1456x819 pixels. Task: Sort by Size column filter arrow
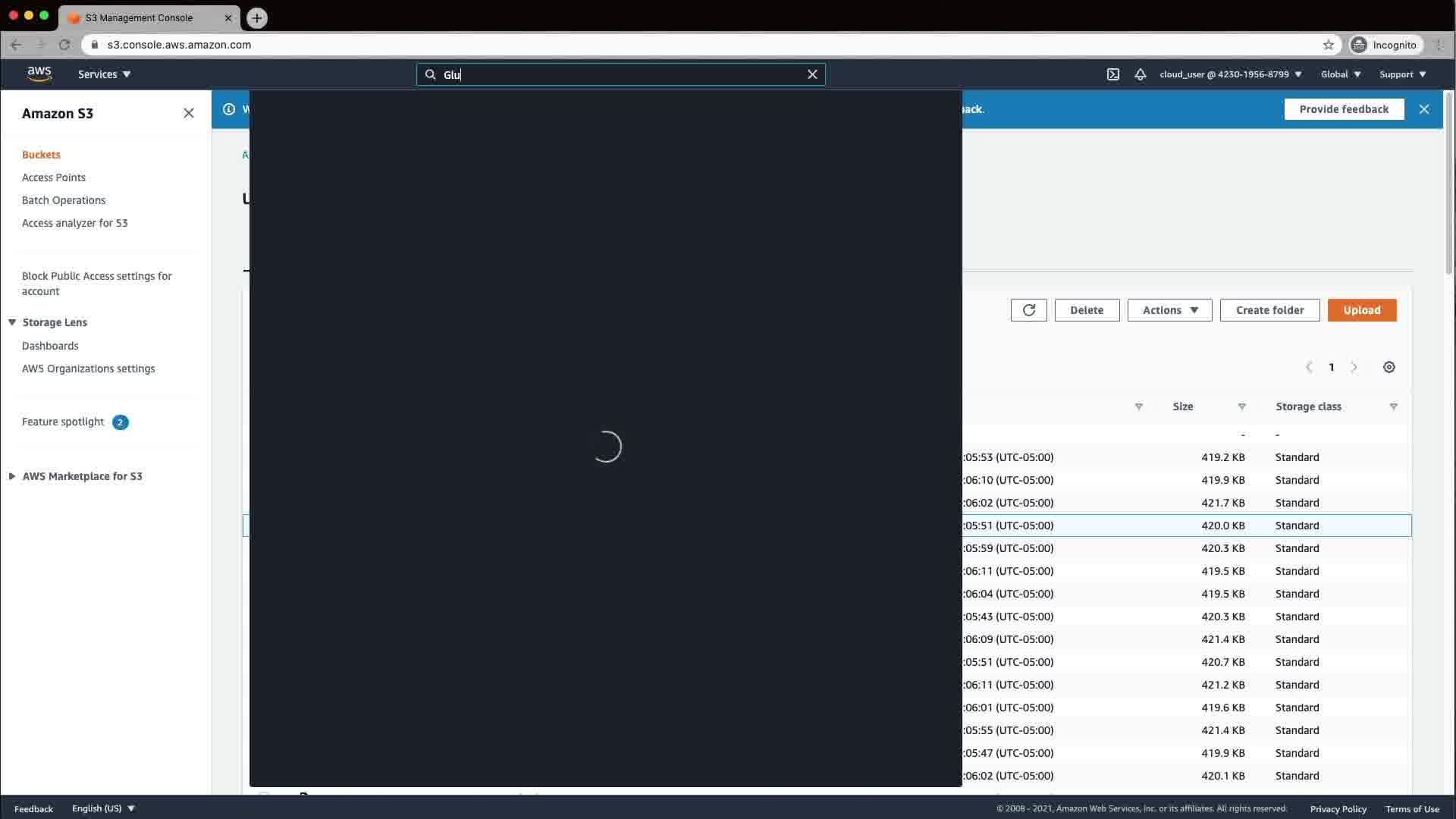point(1241,407)
